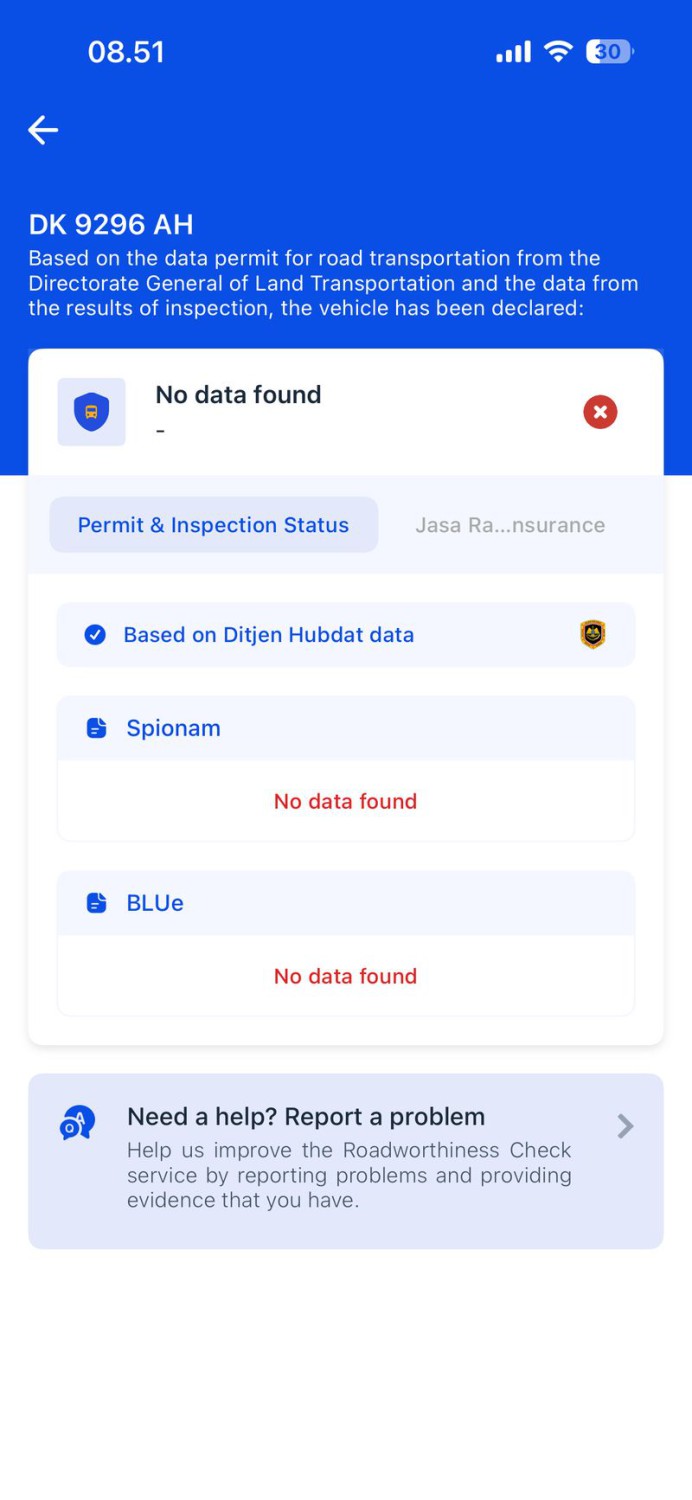Image resolution: width=692 pixels, height=1500 pixels.
Task: Tap the blue checkmark verification icon
Action: click(x=94, y=634)
